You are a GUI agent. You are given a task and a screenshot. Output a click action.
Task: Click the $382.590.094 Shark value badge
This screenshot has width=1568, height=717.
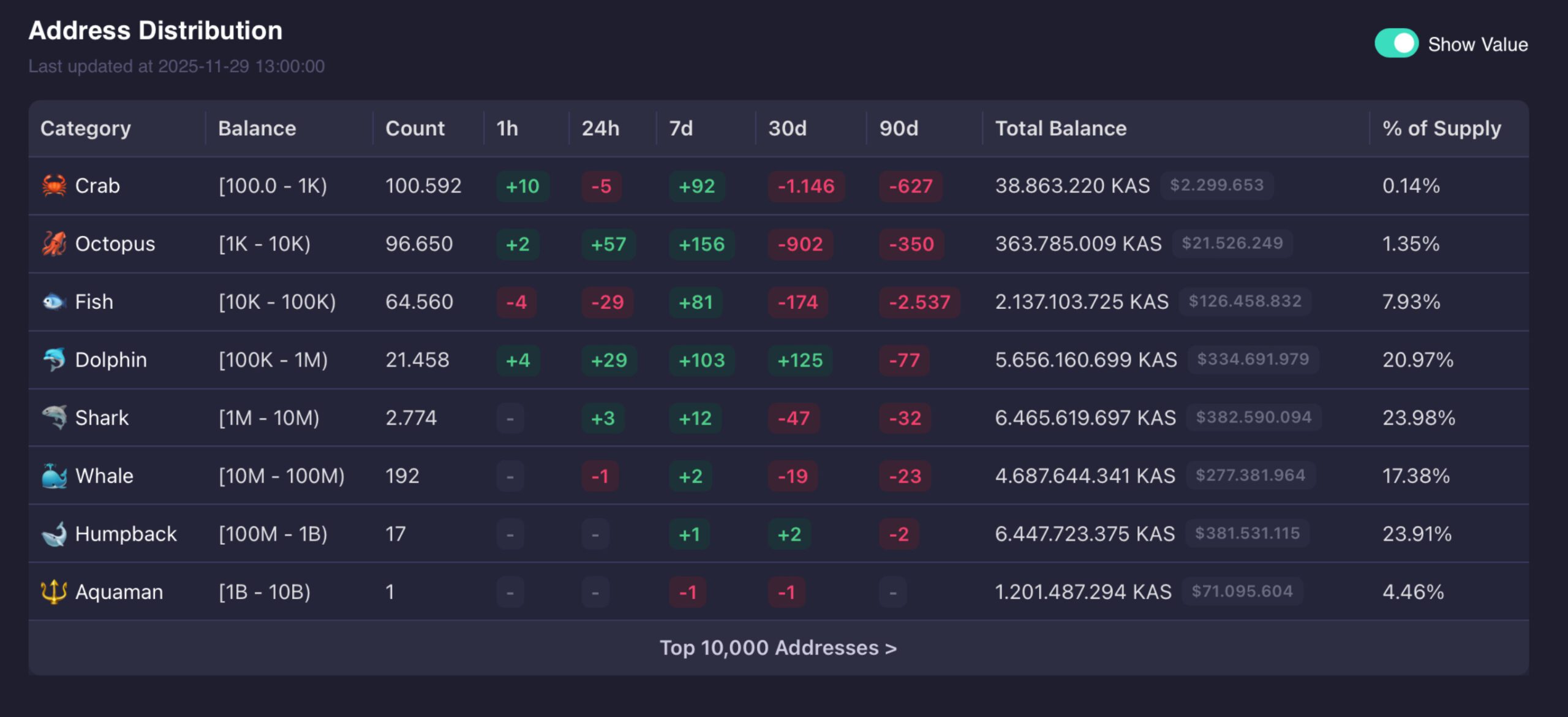pyautogui.click(x=1253, y=417)
